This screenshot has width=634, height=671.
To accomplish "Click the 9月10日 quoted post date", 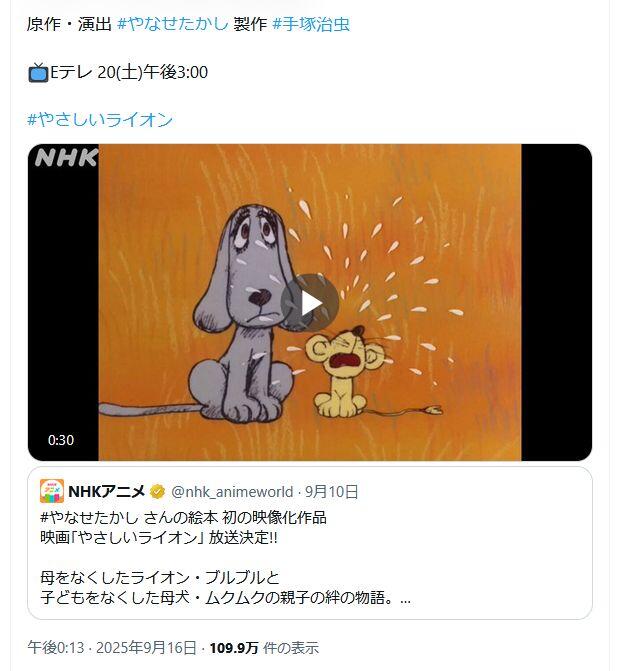I will pos(332,492).
